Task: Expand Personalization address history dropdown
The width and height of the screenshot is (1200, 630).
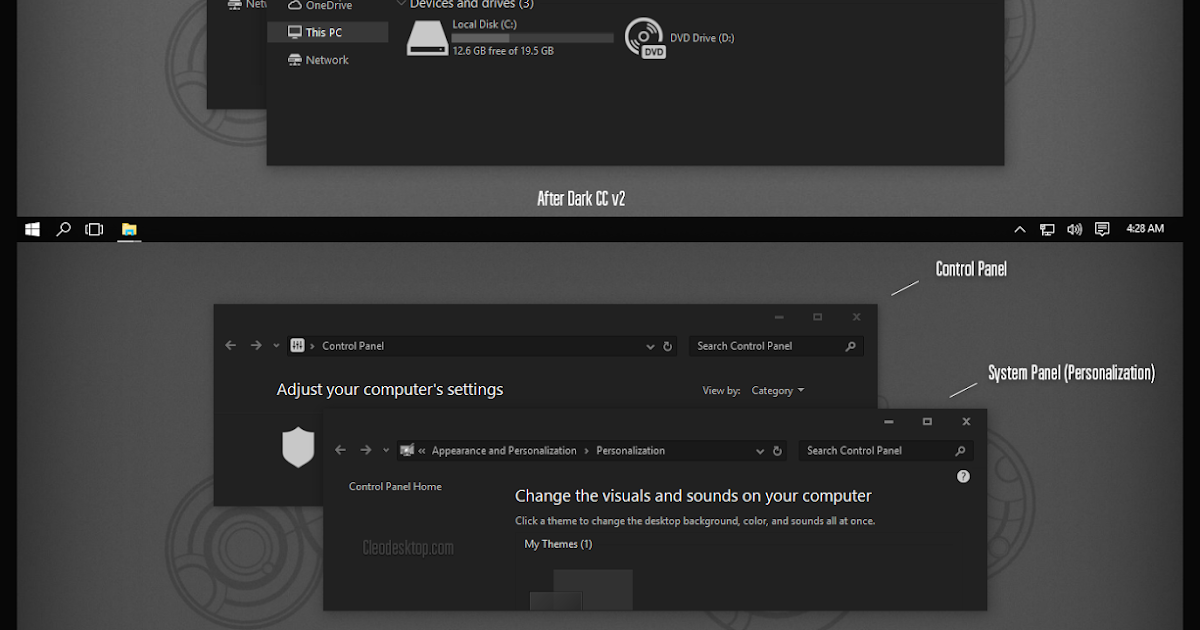Action: coord(760,452)
